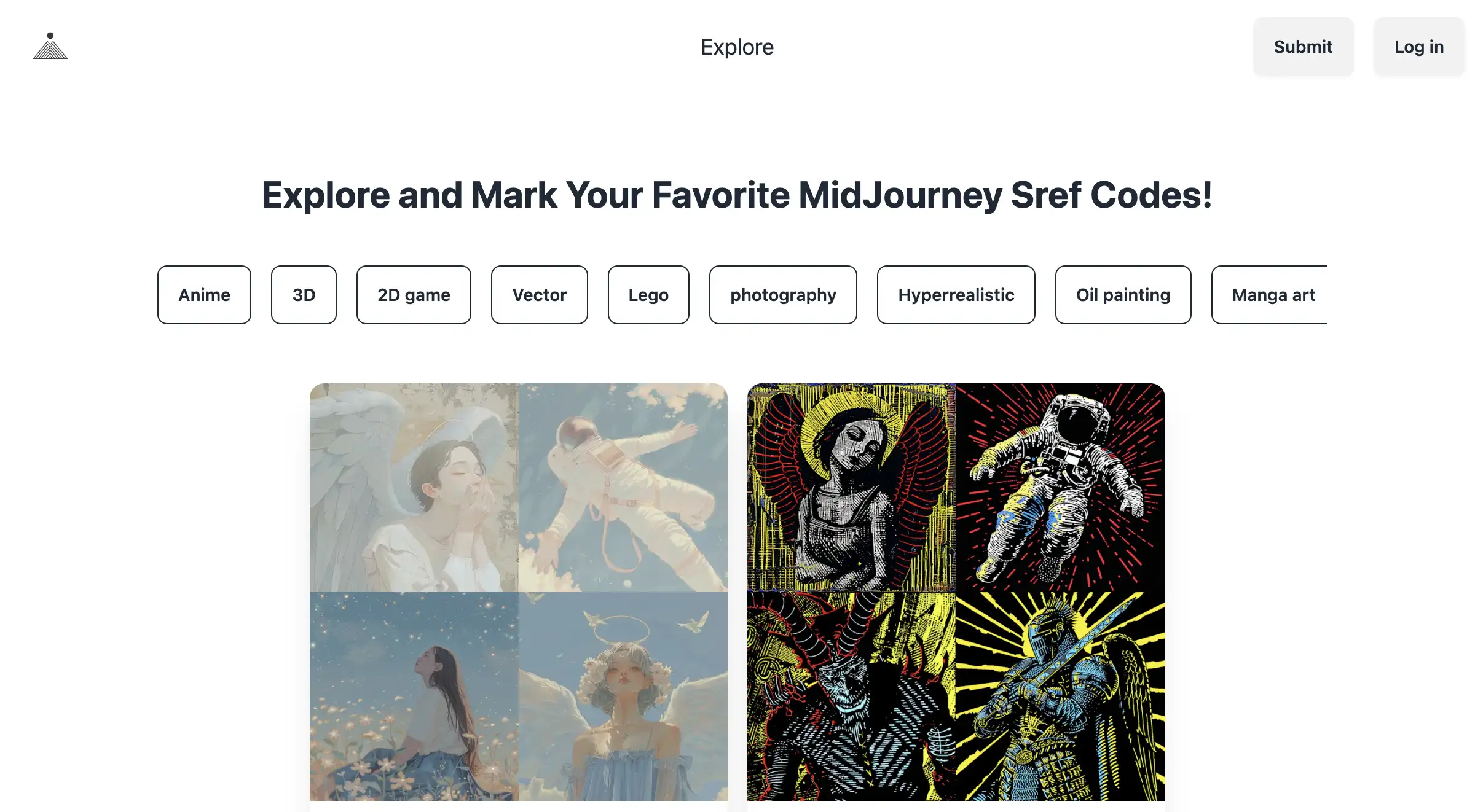The width and height of the screenshot is (1475, 812).
Task: Select the photography filter toggle
Action: click(783, 294)
